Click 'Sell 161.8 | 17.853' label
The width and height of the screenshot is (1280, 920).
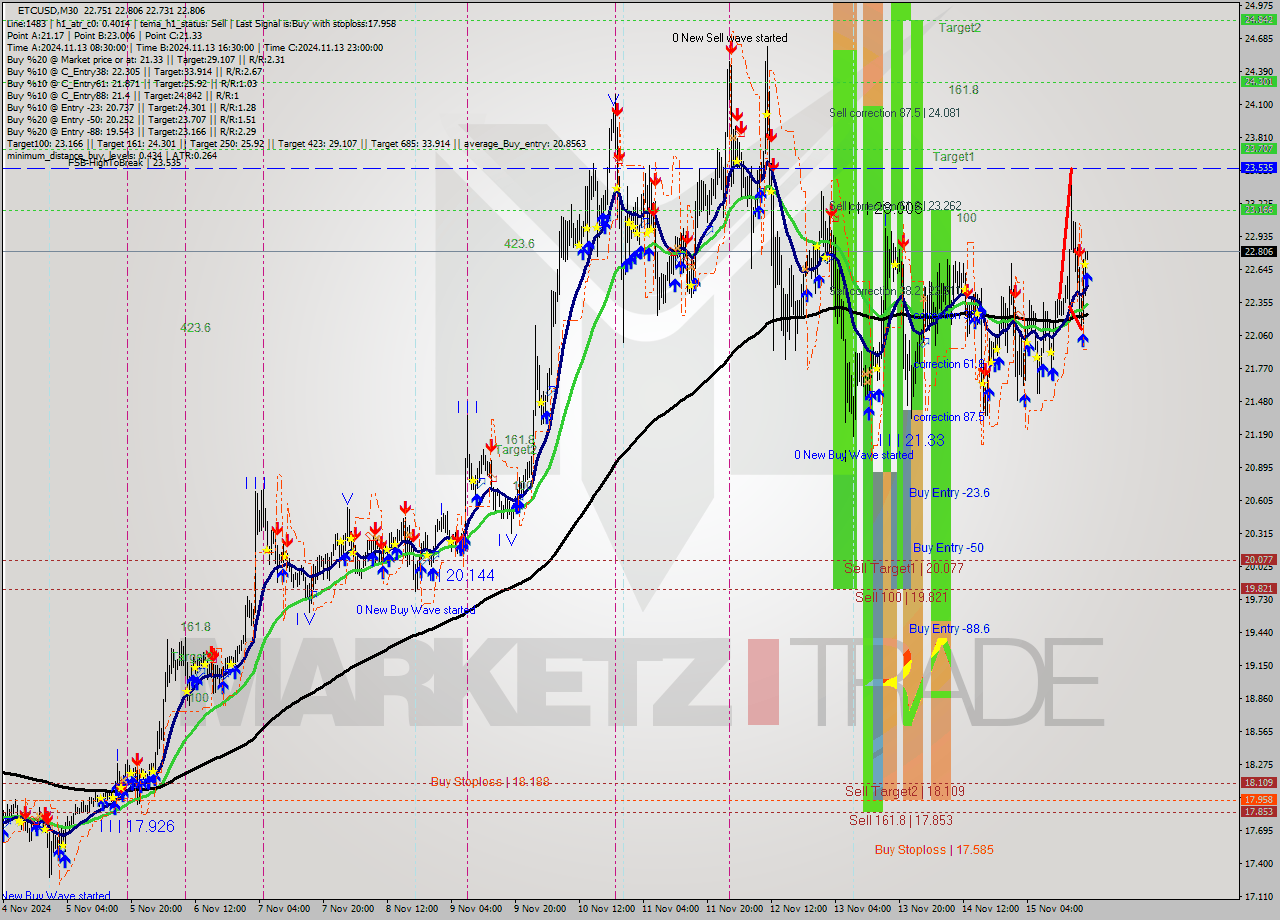[900, 820]
